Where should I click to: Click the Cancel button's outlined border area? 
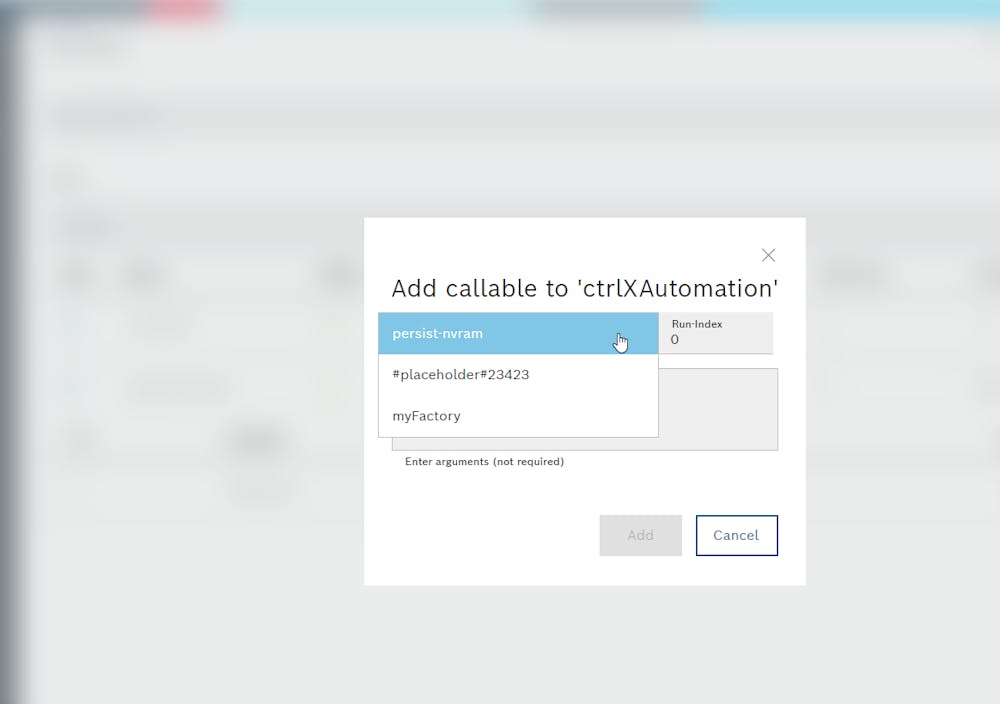(x=737, y=535)
